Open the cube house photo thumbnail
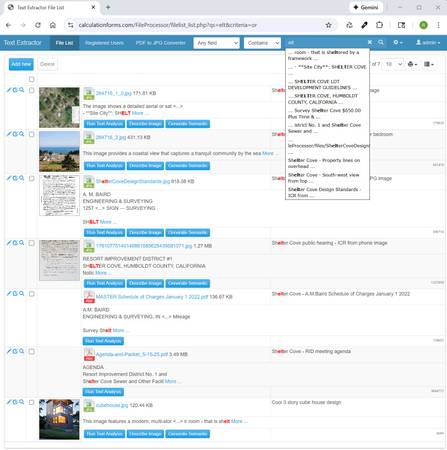Screen dimensions: 447x450 coord(59,419)
